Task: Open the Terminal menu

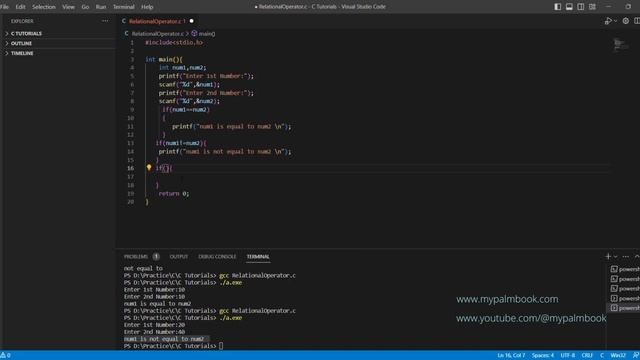Action: [124, 7]
